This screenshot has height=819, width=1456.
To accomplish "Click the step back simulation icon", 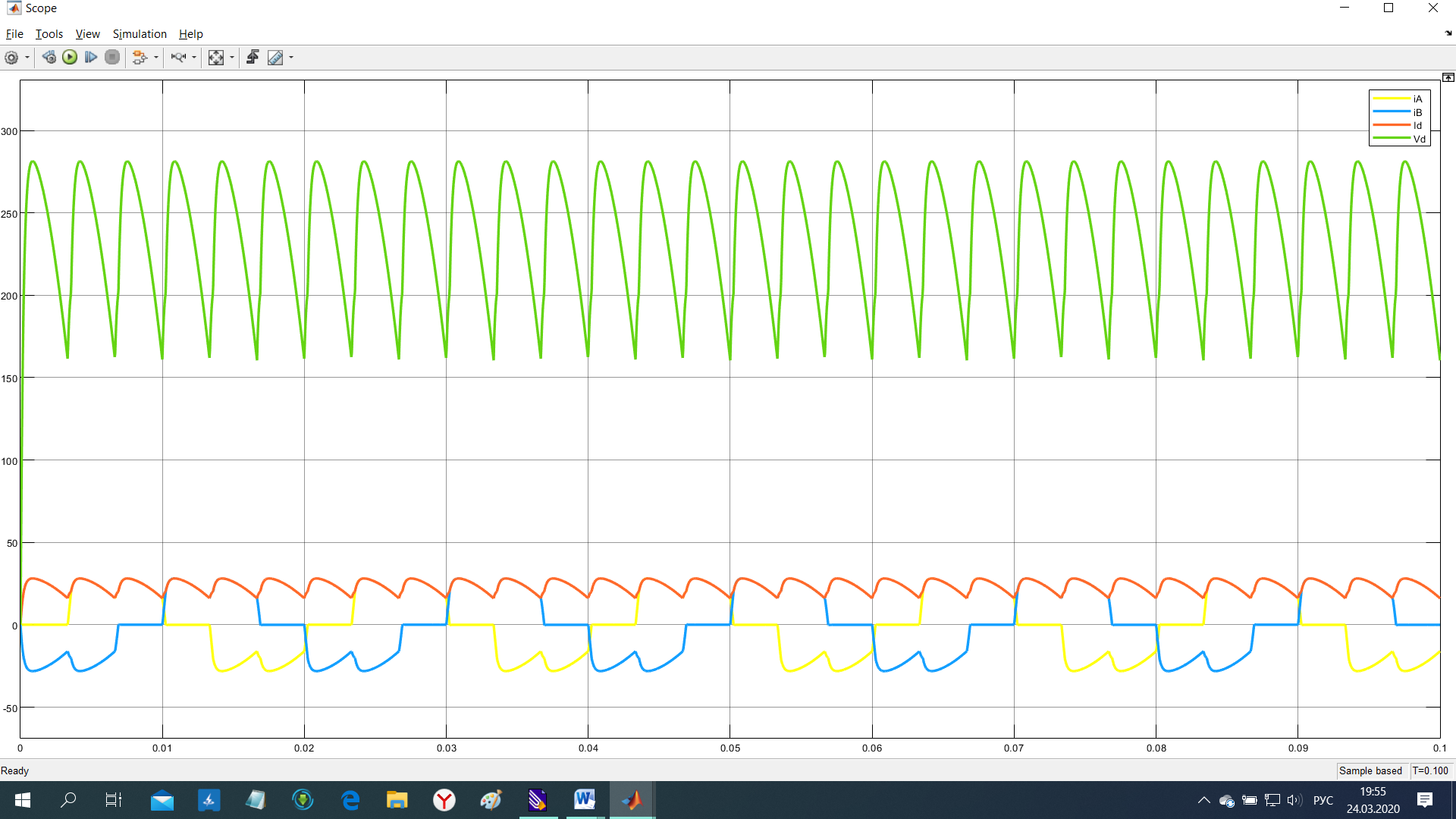I will pos(49,58).
